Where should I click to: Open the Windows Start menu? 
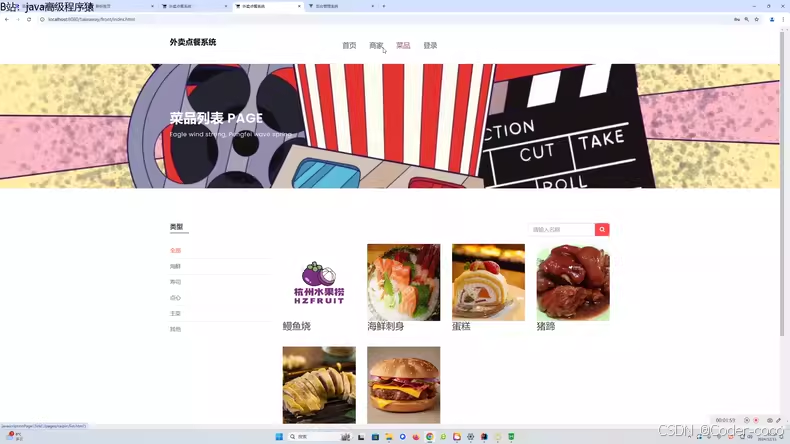[x=279, y=436]
